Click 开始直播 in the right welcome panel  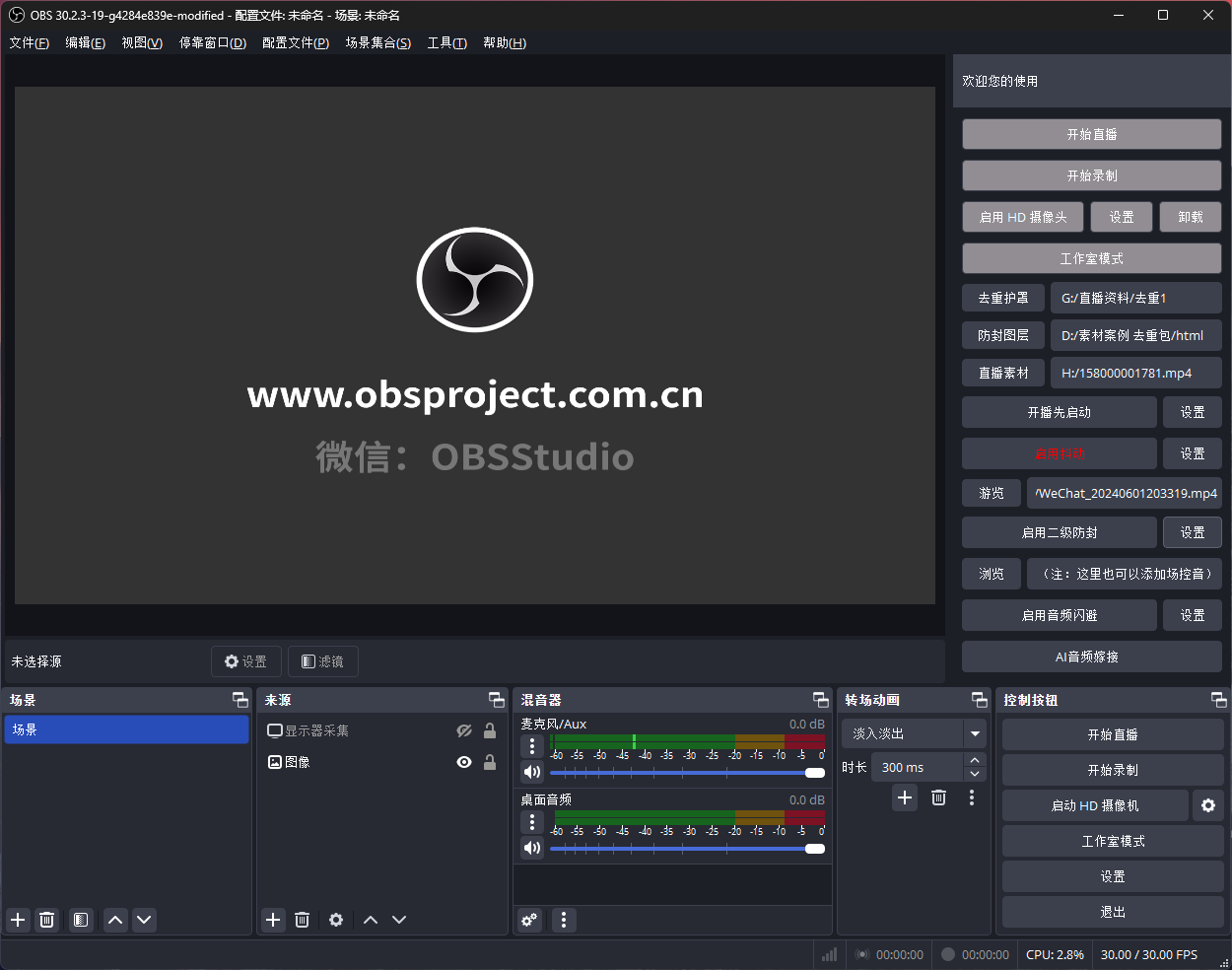1092,134
